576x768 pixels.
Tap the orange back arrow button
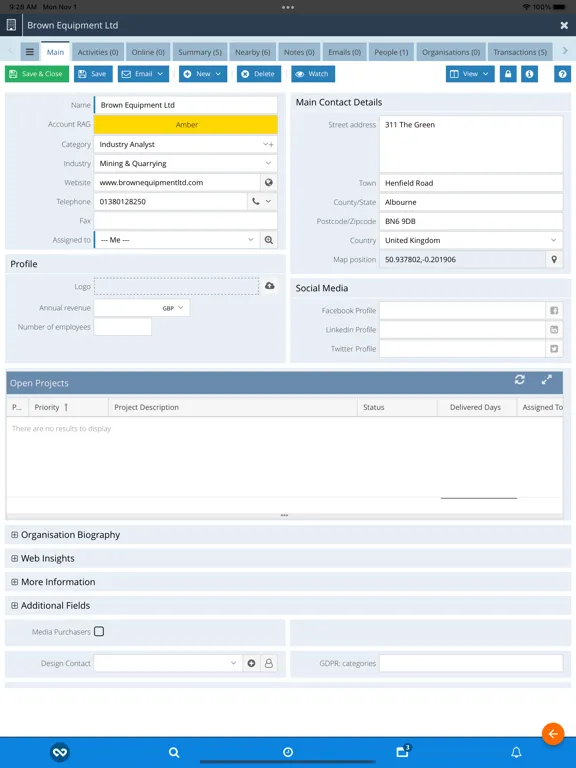(553, 734)
